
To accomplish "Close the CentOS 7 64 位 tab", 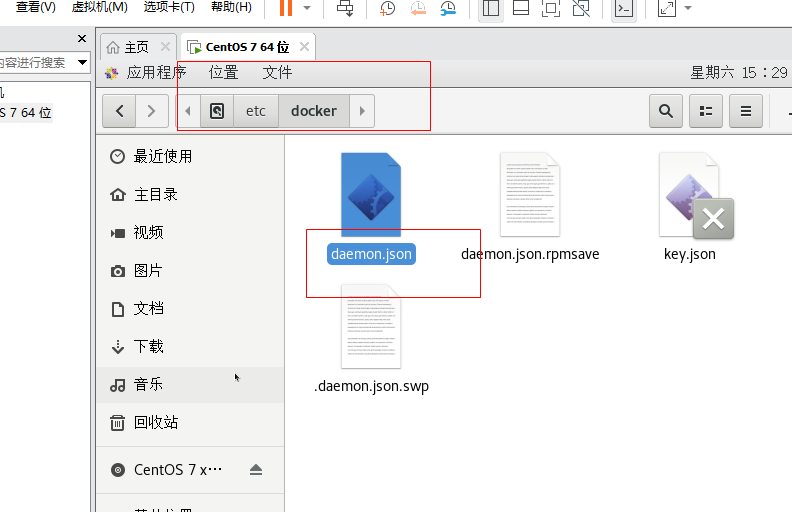I will click(304, 47).
